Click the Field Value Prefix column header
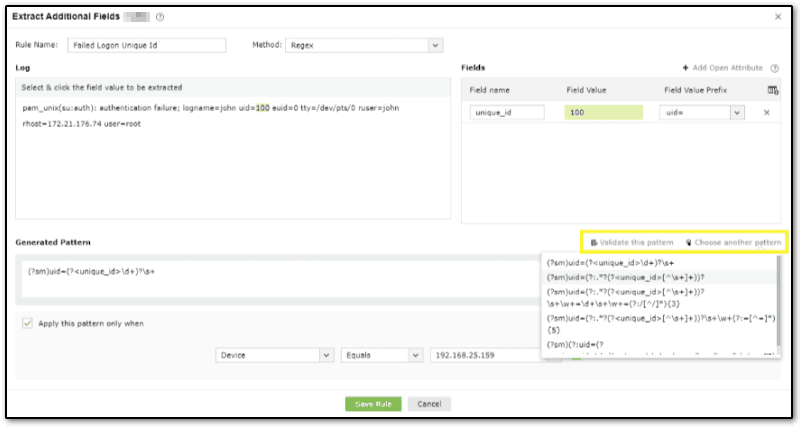Viewport: 802px width, 428px height. [695, 90]
